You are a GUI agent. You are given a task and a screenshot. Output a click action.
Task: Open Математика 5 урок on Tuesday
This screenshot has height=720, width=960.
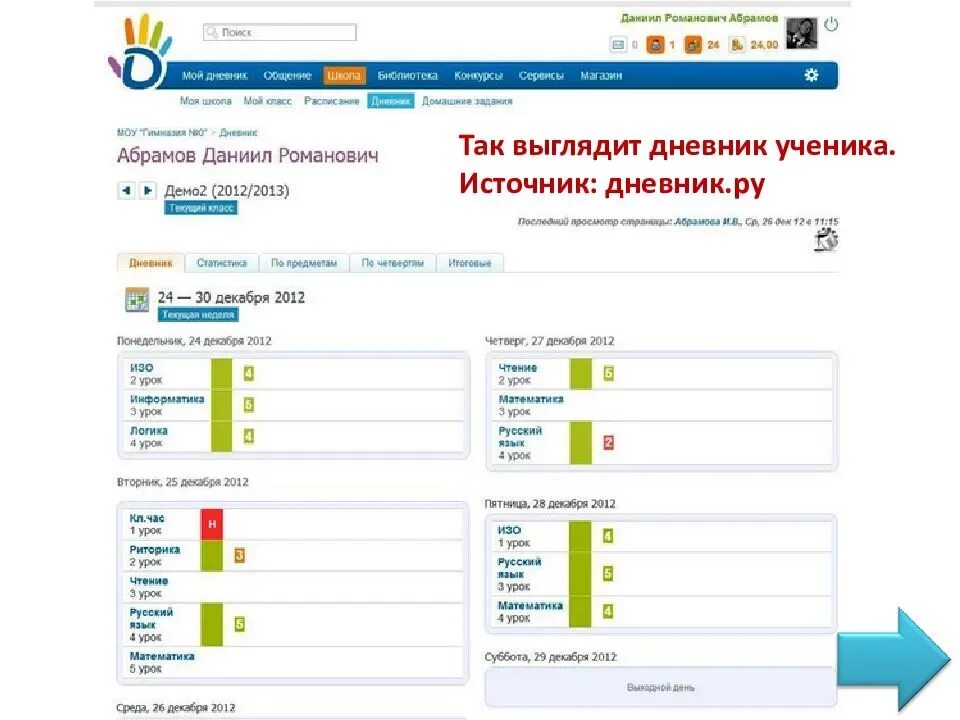pyautogui.click(x=162, y=656)
